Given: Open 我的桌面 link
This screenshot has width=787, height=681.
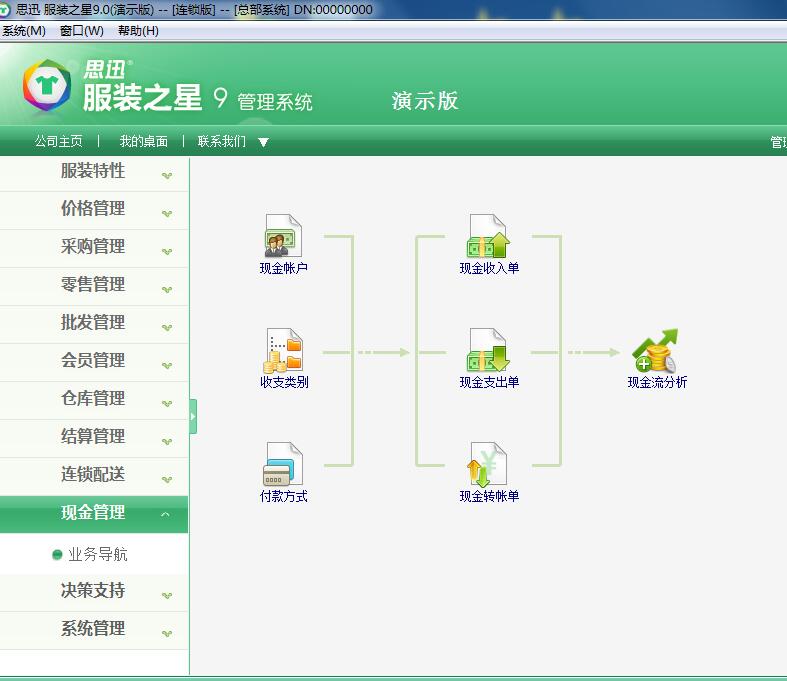Looking at the screenshot, I should [x=144, y=142].
